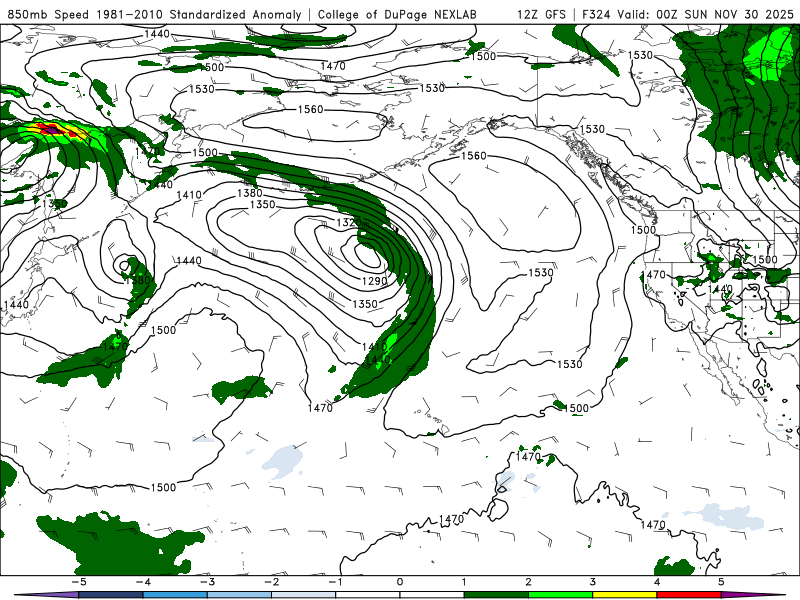Screen dimensions: 800x600
Task: Pick the blue swatch between -4 and -3
Action: (x=175, y=595)
